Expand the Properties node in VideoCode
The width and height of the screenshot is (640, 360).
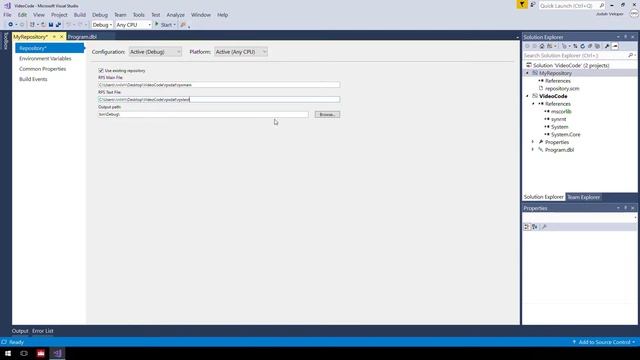click(533, 142)
